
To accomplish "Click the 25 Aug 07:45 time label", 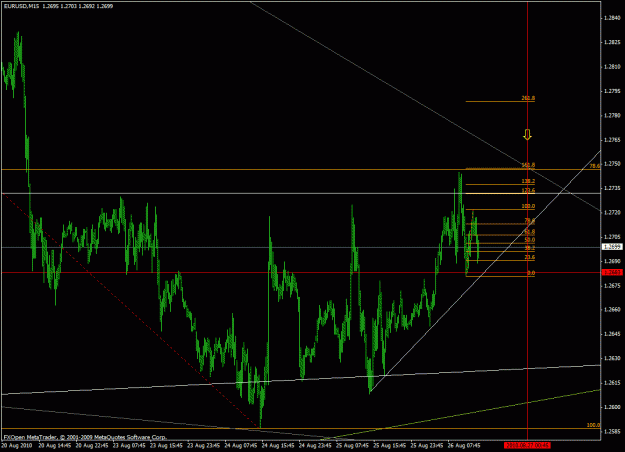I will (x=353, y=445).
